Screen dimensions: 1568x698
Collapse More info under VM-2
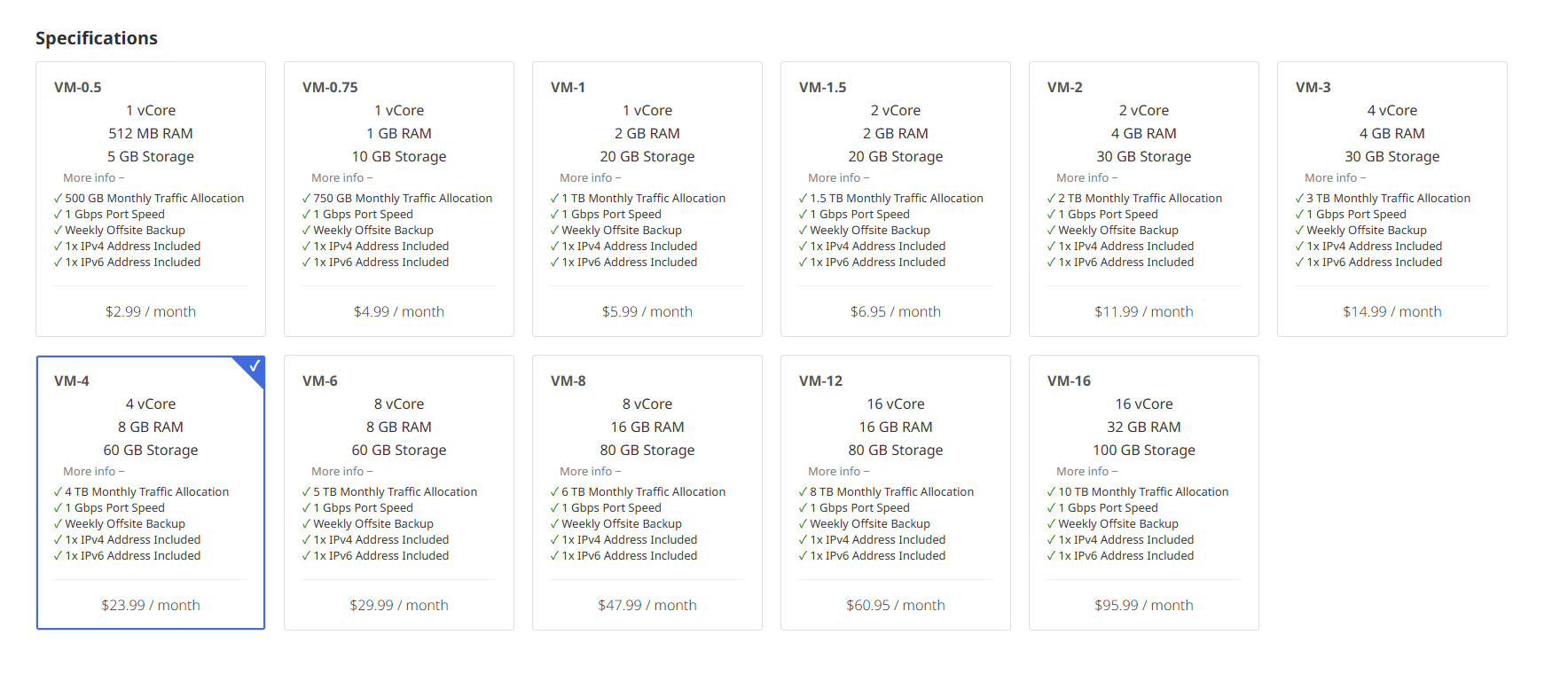(x=1086, y=178)
